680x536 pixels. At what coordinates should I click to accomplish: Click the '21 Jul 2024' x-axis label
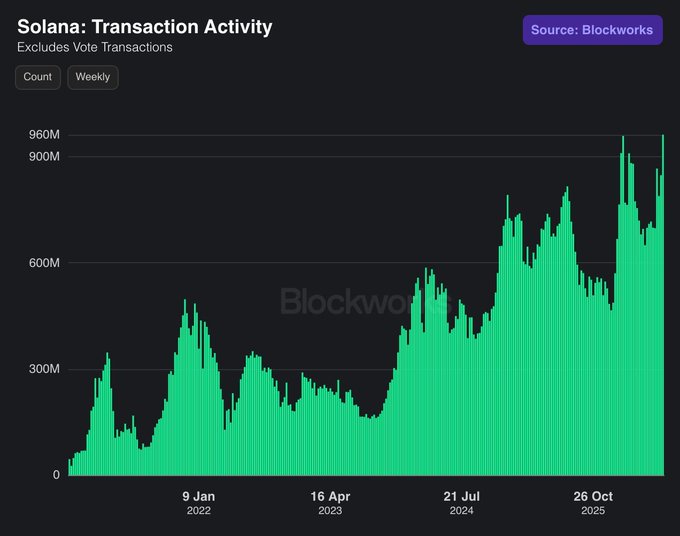coord(461,503)
